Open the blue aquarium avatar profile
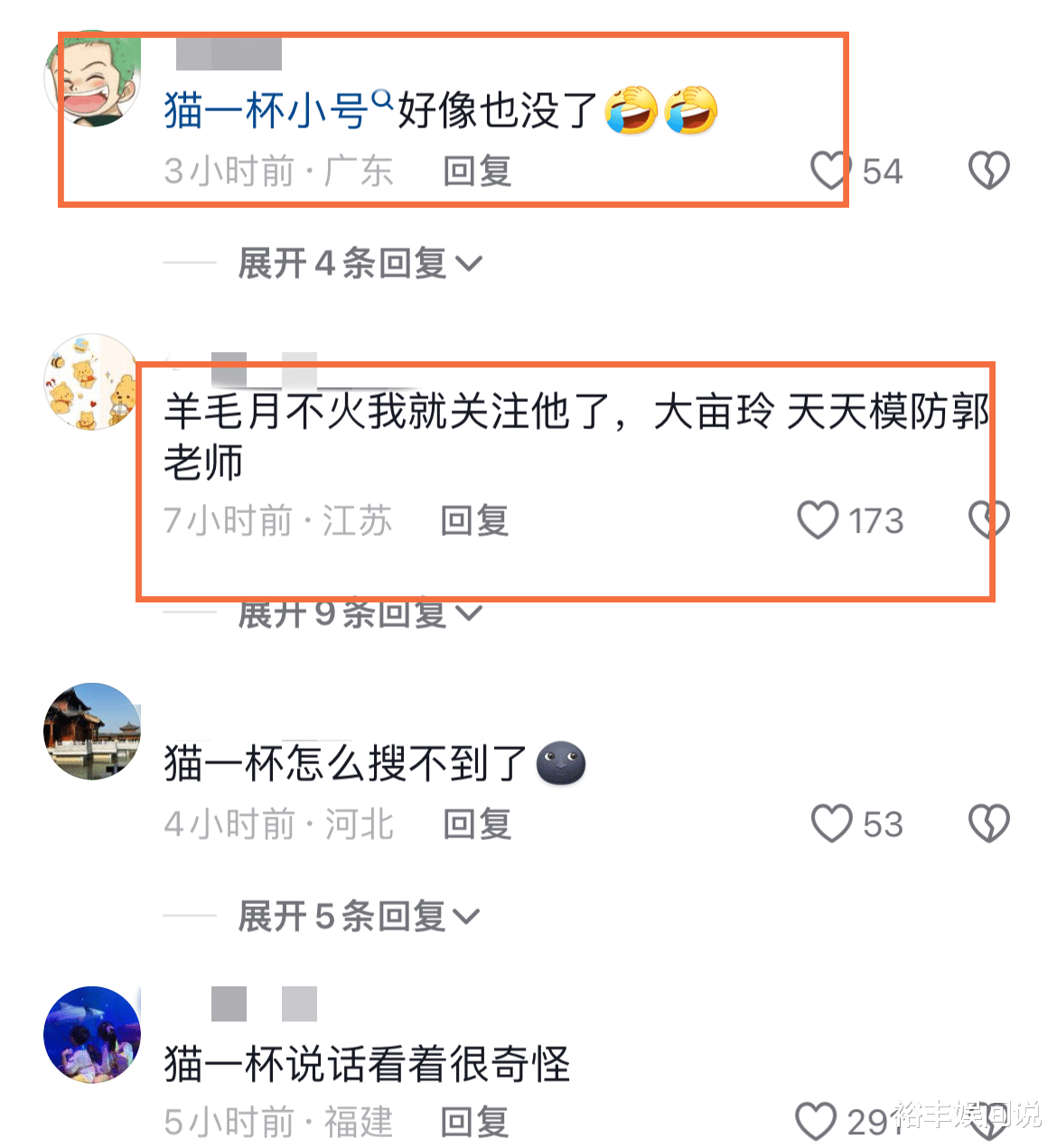This screenshot has width=1057, height=1148. [x=92, y=1035]
